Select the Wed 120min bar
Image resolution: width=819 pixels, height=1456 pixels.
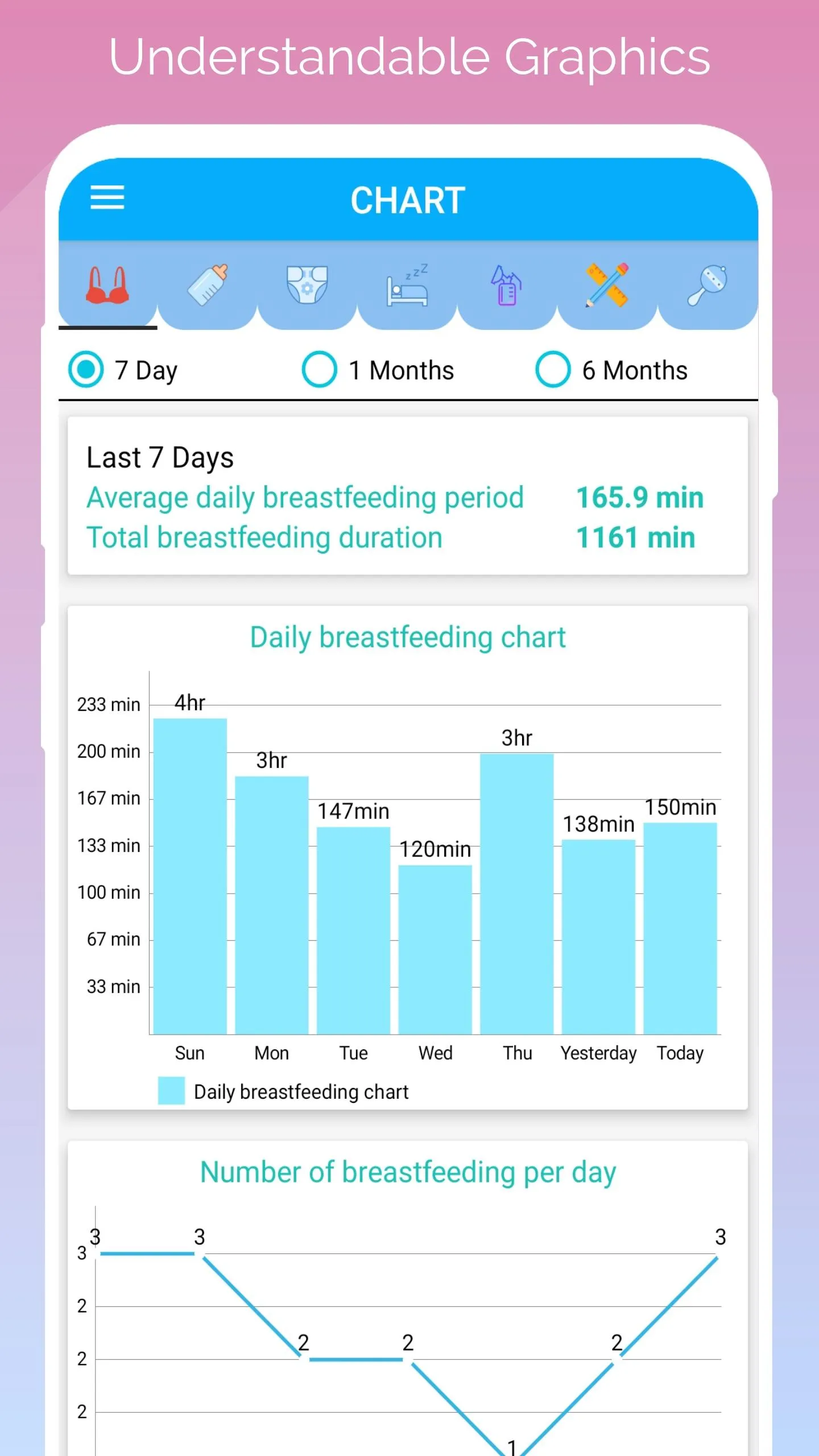click(435, 949)
